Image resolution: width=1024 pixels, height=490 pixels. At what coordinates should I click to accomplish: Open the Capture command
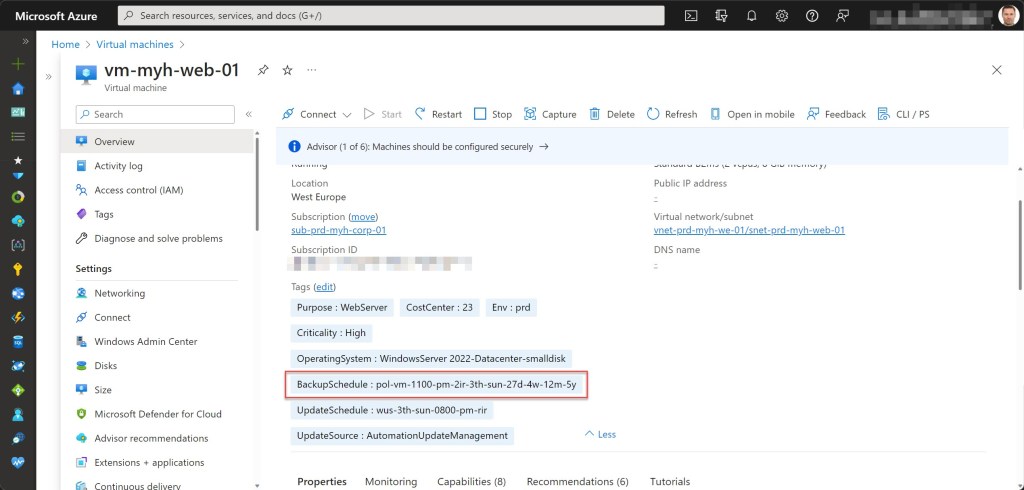[550, 114]
